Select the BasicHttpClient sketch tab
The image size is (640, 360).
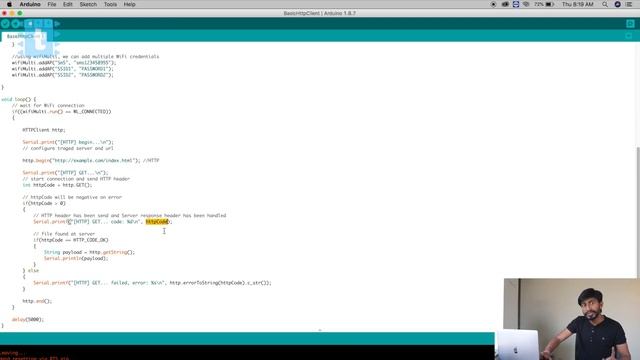click(23, 36)
